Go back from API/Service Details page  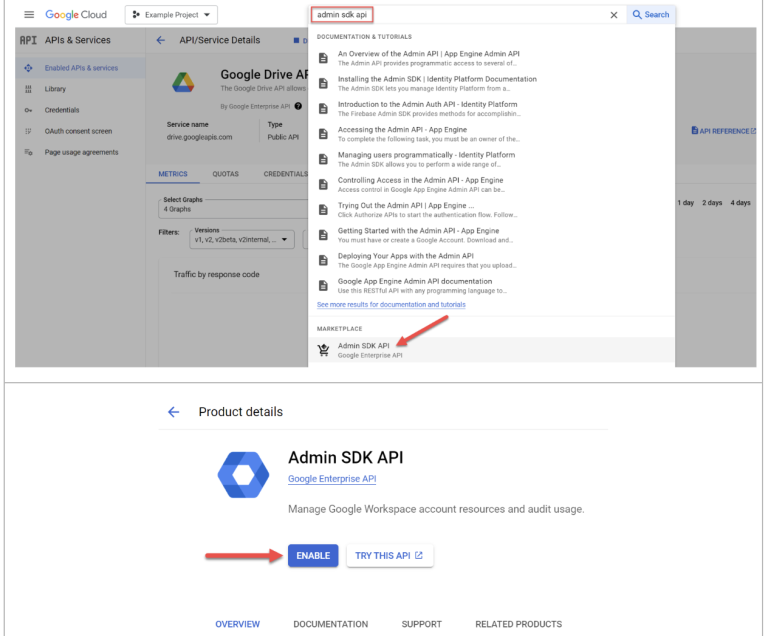(161, 40)
